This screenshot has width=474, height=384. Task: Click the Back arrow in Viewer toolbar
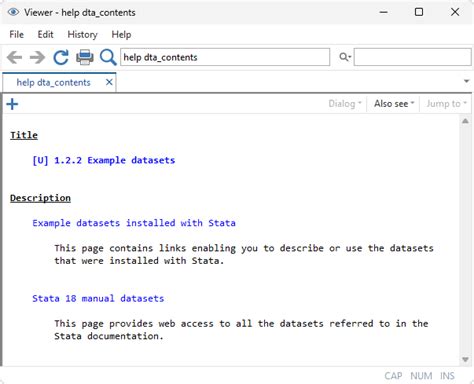point(14,57)
